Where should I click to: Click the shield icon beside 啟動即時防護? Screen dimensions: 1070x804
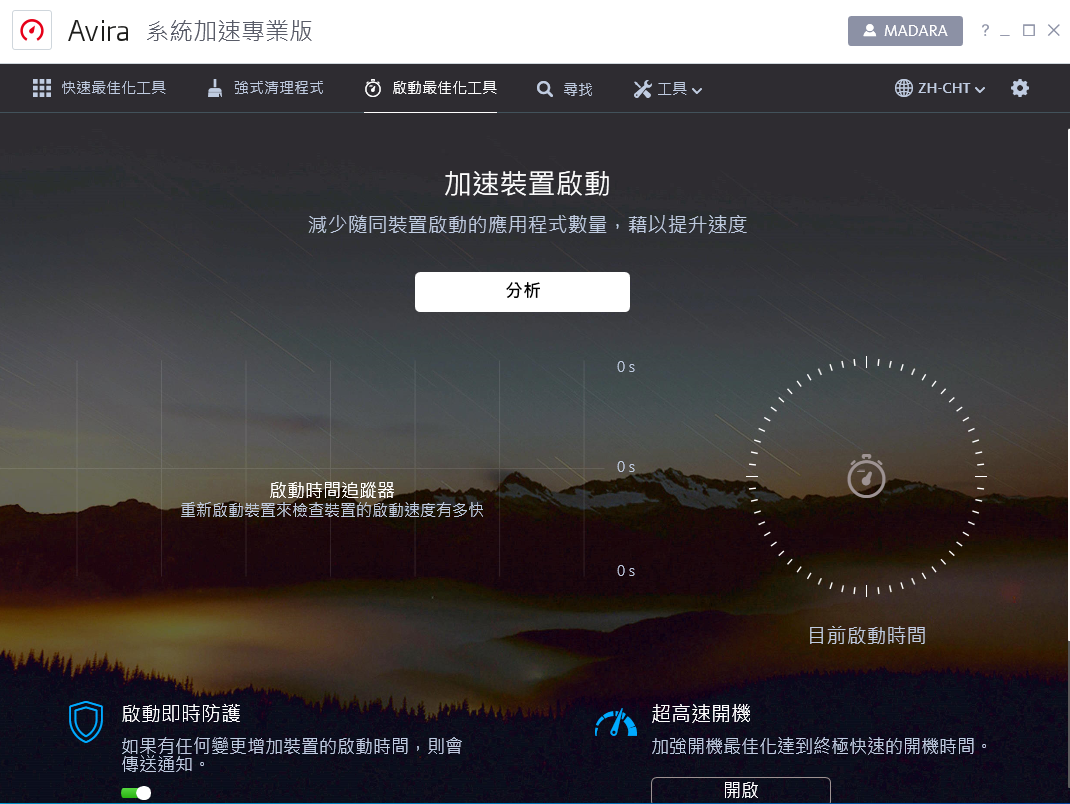coord(86,721)
